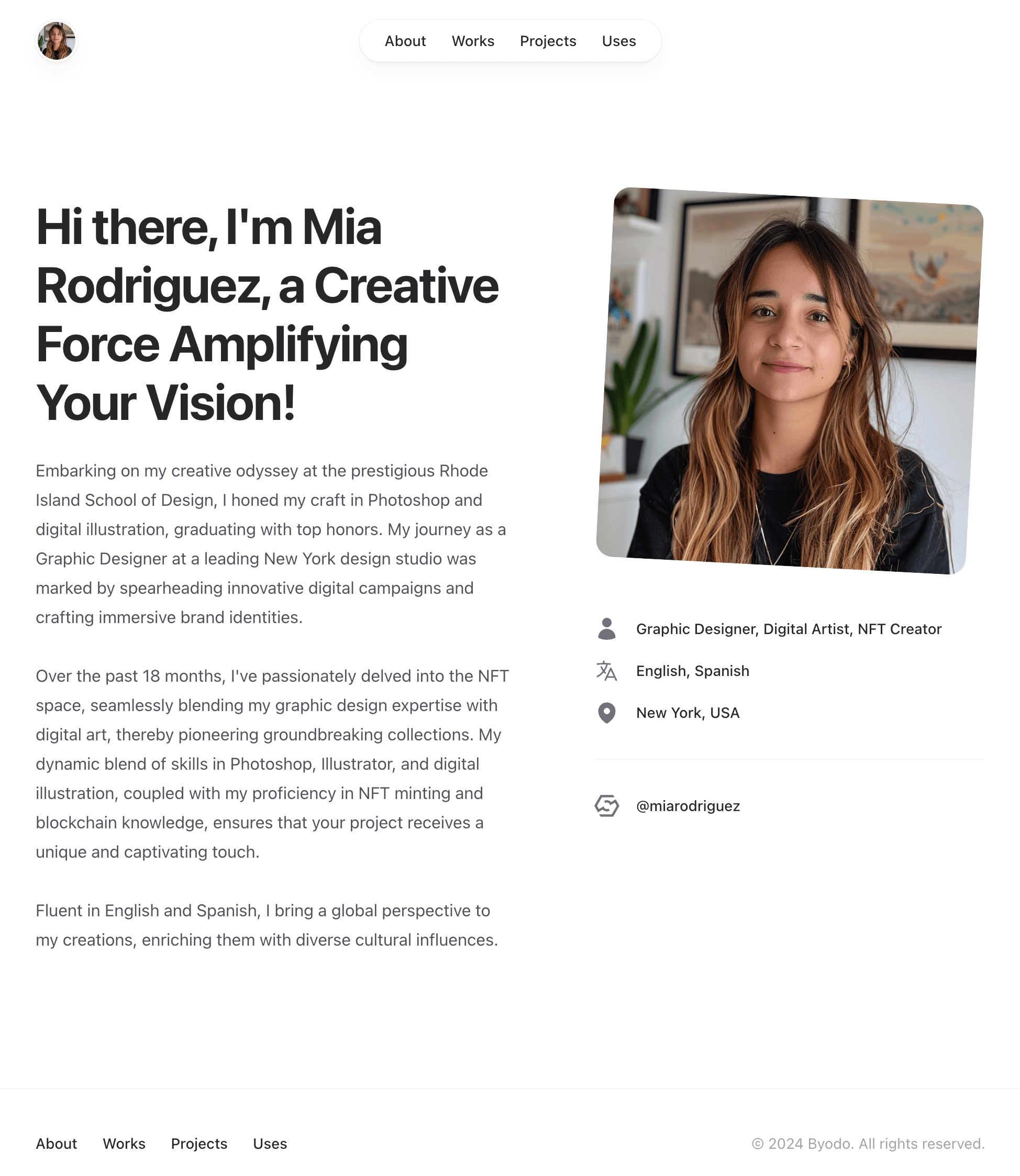Click the social icon beside @miarodriguez
1020x1176 pixels.
[607, 806]
